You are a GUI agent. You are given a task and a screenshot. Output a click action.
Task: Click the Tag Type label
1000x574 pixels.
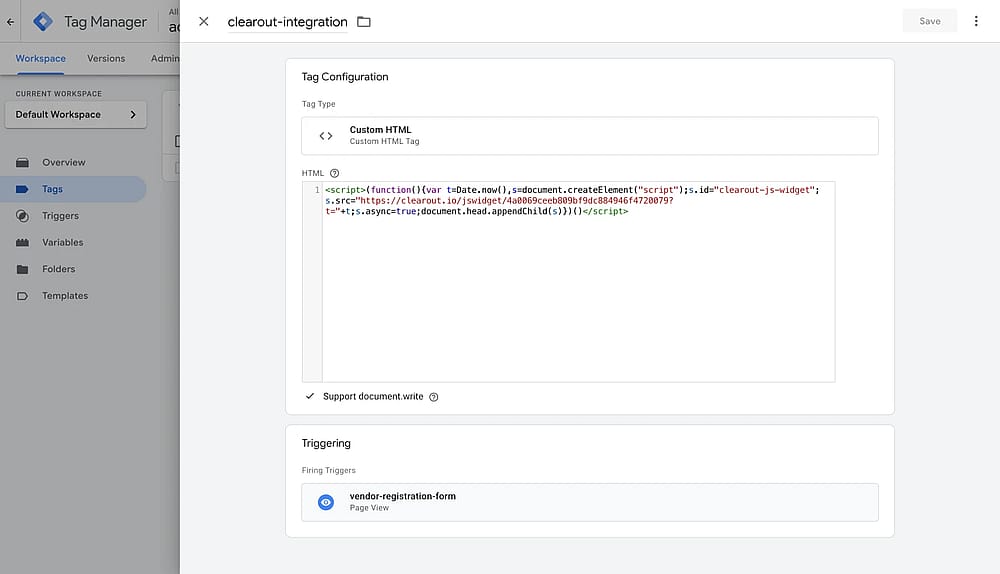tap(318, 104)
